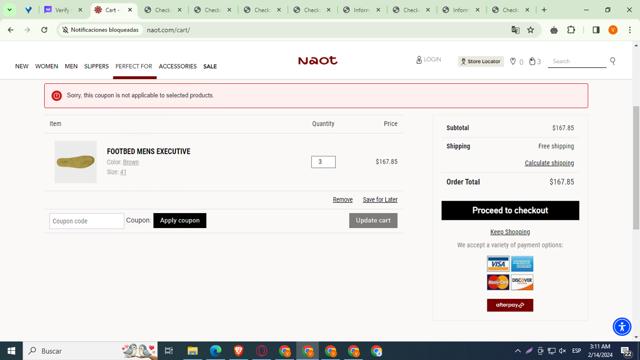Open Task View on the taskbar

(169, 351)
